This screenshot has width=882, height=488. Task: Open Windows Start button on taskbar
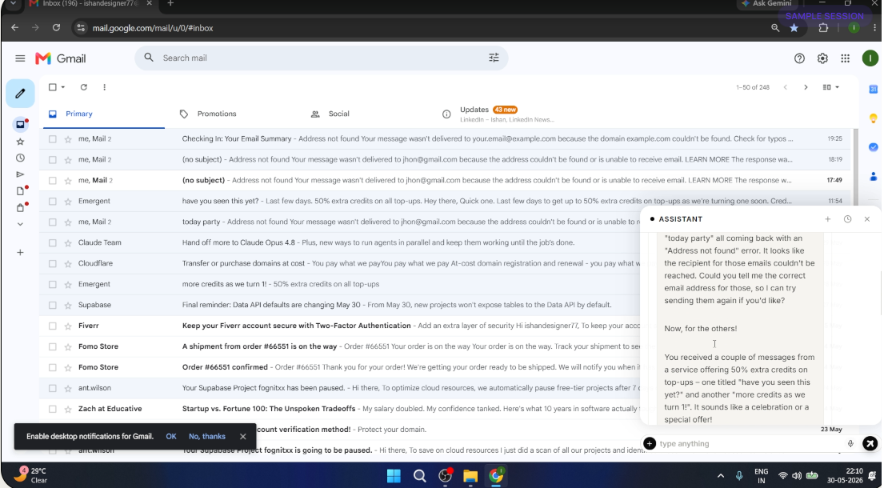coord(394,476)
